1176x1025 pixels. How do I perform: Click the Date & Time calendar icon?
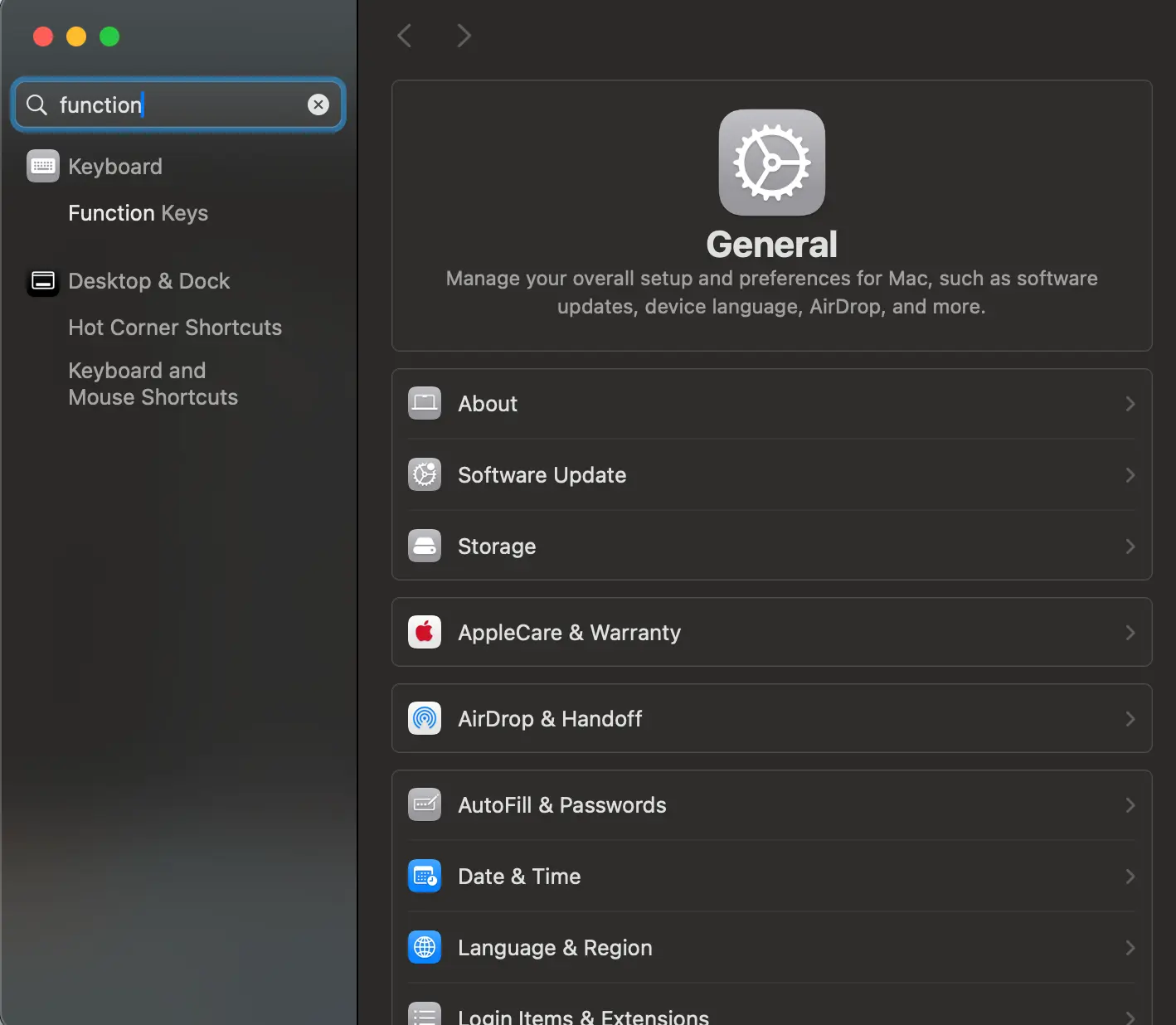click(x=425, y=877)
